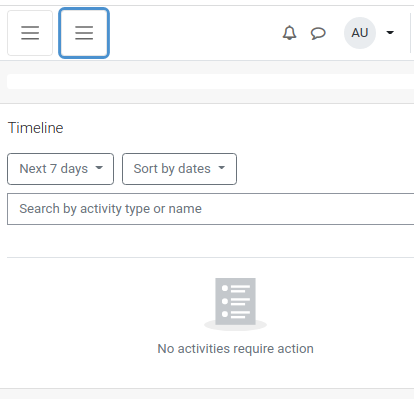Viewport: 414px width, 399px height.
Task: Click the Timeline block heading
Action: click(36, 128)
